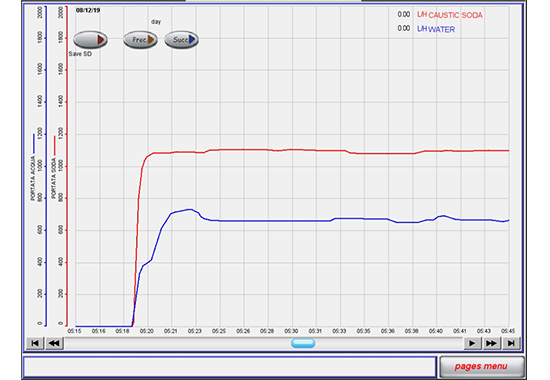Click the water value 0.00 readout
Viewport: 550px width, 380px height.
[x=404, y=28]
